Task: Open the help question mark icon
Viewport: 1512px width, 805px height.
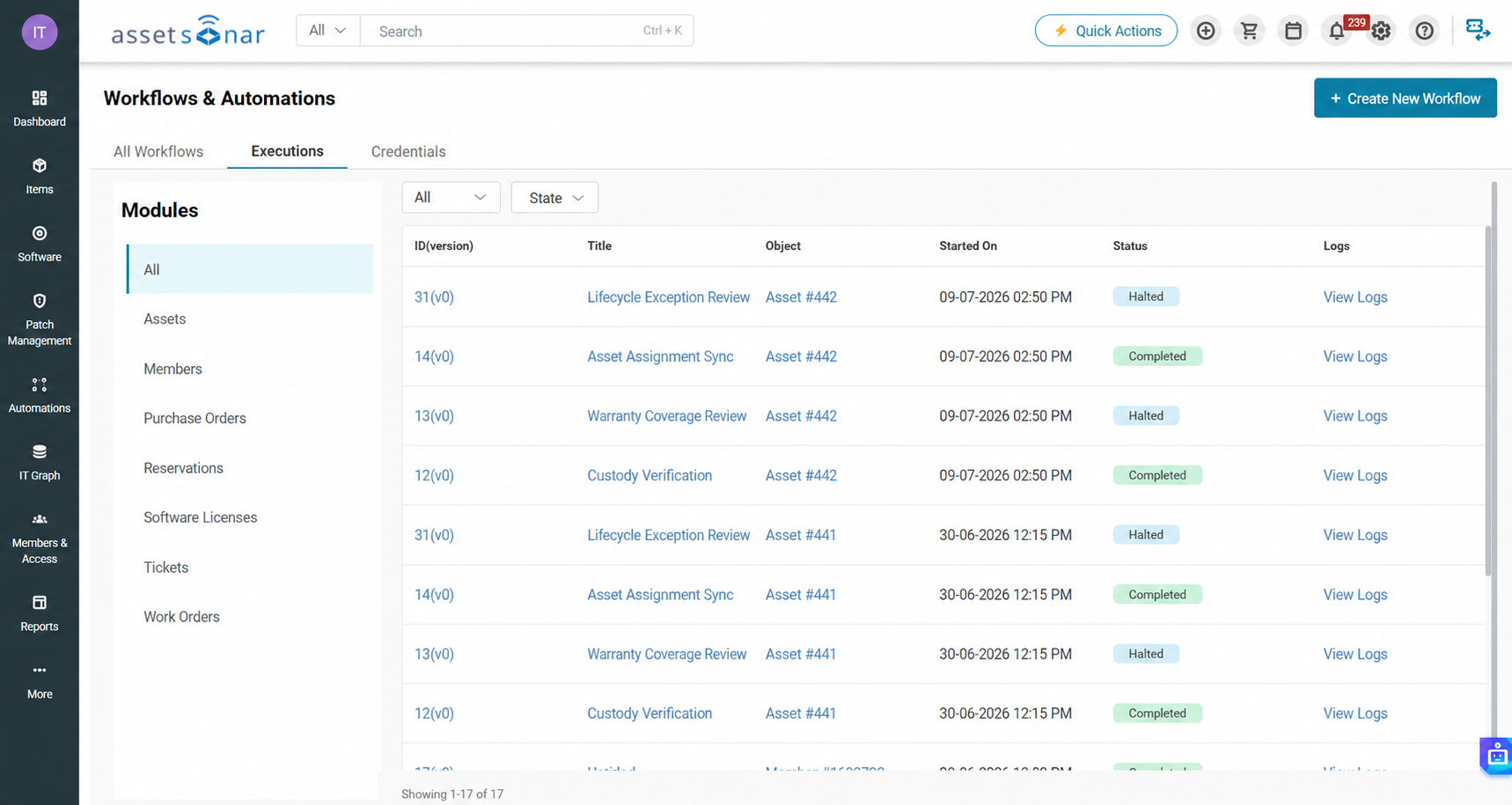Action: coord(1424,31)
